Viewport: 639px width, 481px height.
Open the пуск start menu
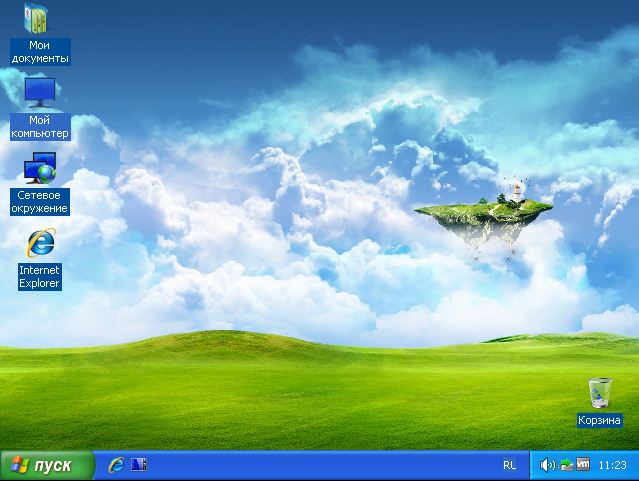pos(47,465)
